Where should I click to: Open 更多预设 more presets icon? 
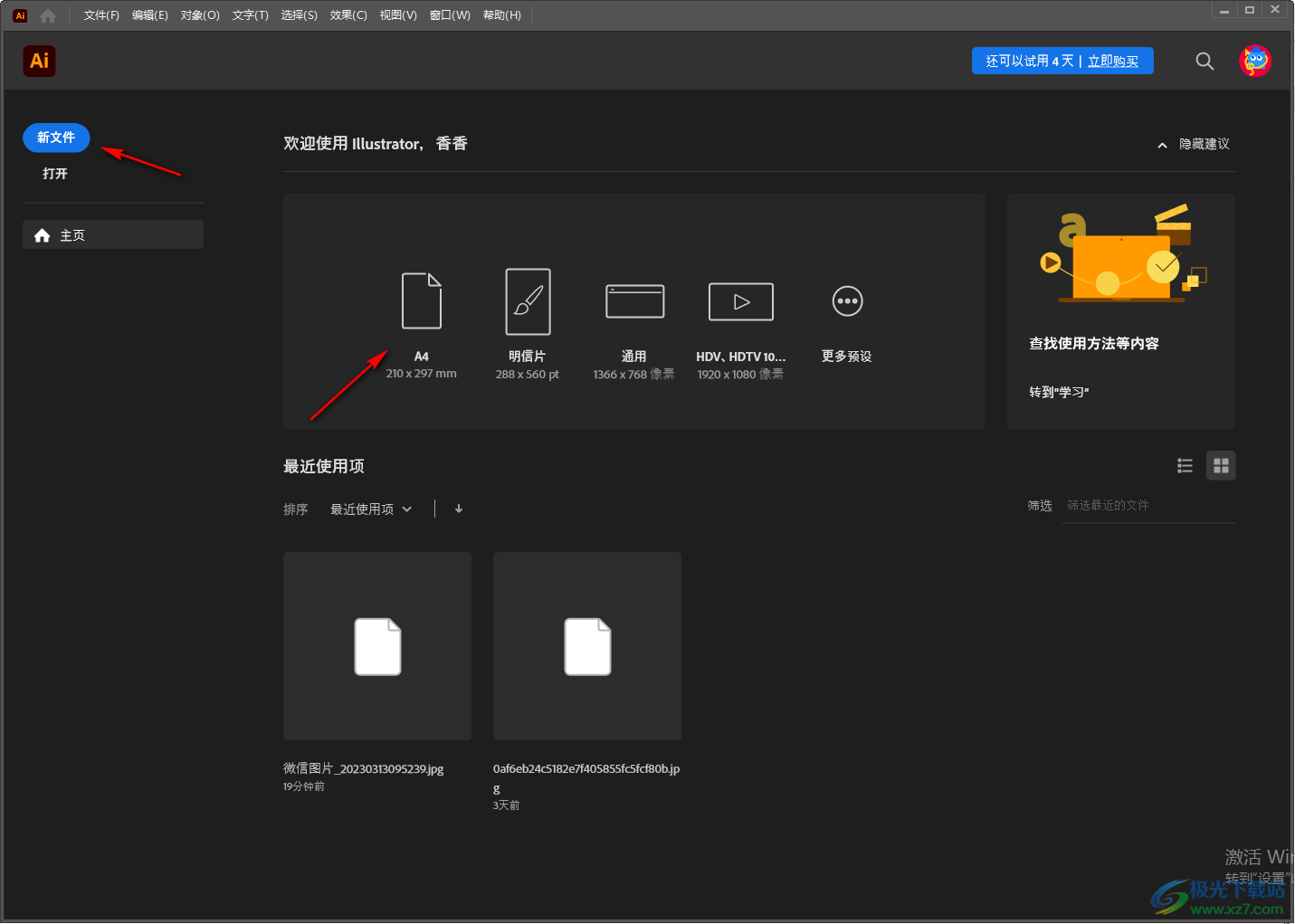(x=848, y=301)
